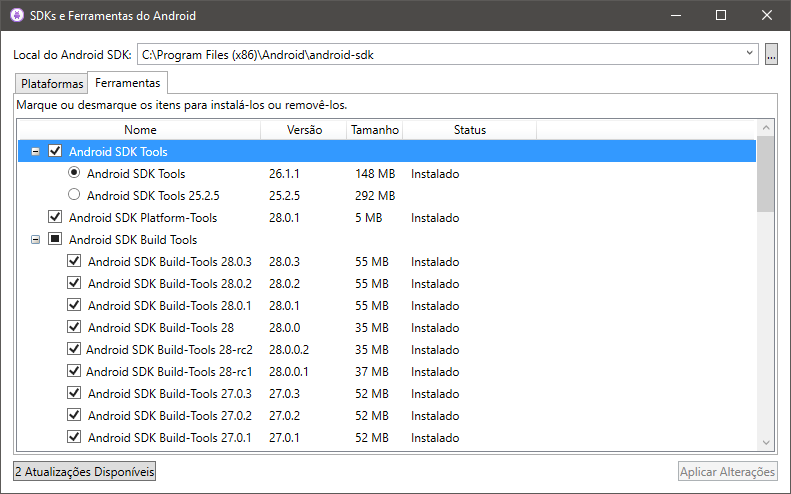This screenshot has height=494, width=791.
Task: Uncheck Android SDK Build-Tools 28 checkbox
Action: pyautogui.click(x=74, y=326)
